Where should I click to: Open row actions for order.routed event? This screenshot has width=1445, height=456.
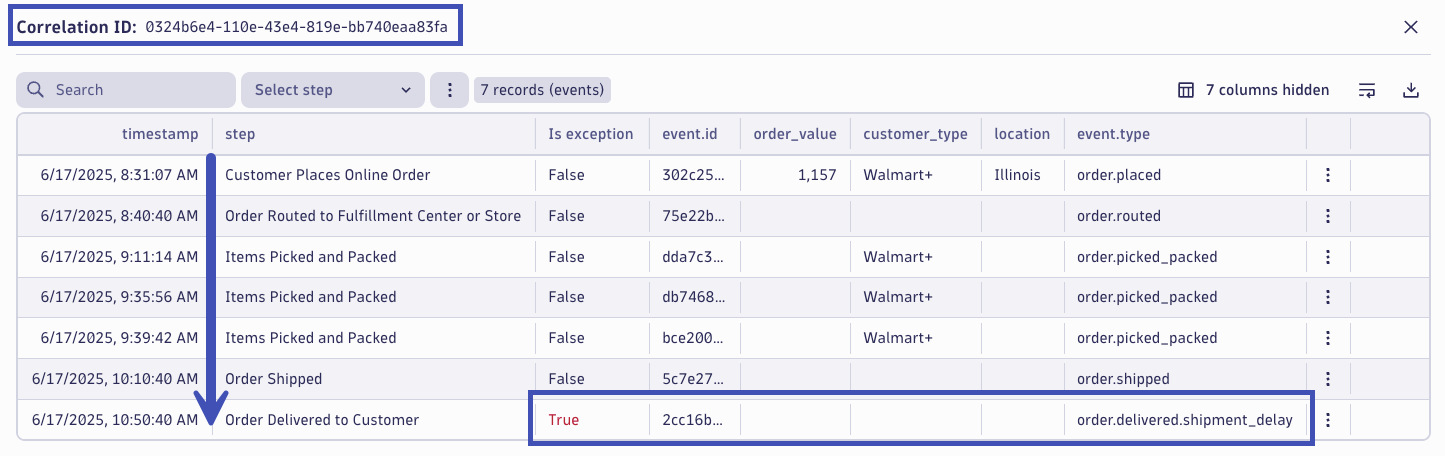1328,215
